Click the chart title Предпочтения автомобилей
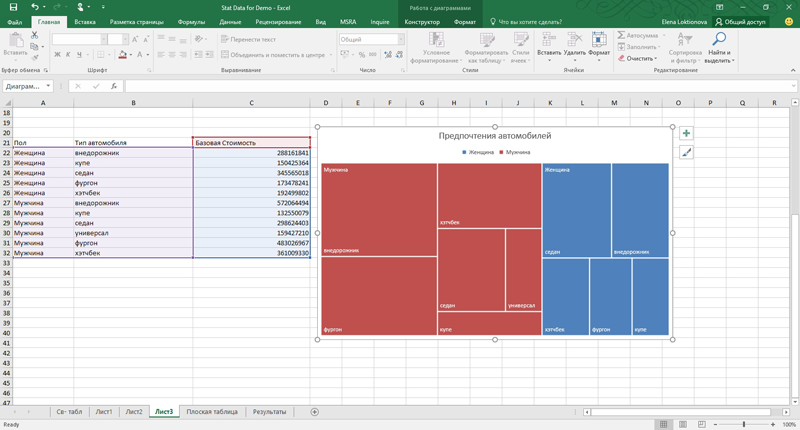The width and height of the screenshot is (800, 430). (495, 136)
